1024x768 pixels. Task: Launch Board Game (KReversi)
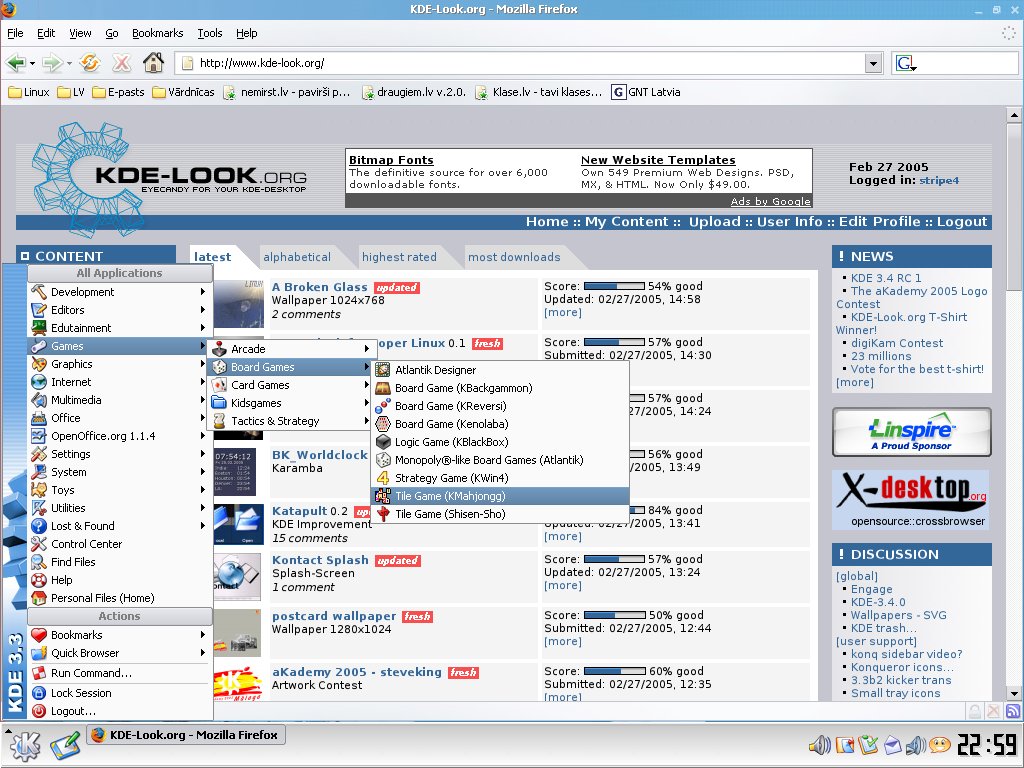point(500,406)
